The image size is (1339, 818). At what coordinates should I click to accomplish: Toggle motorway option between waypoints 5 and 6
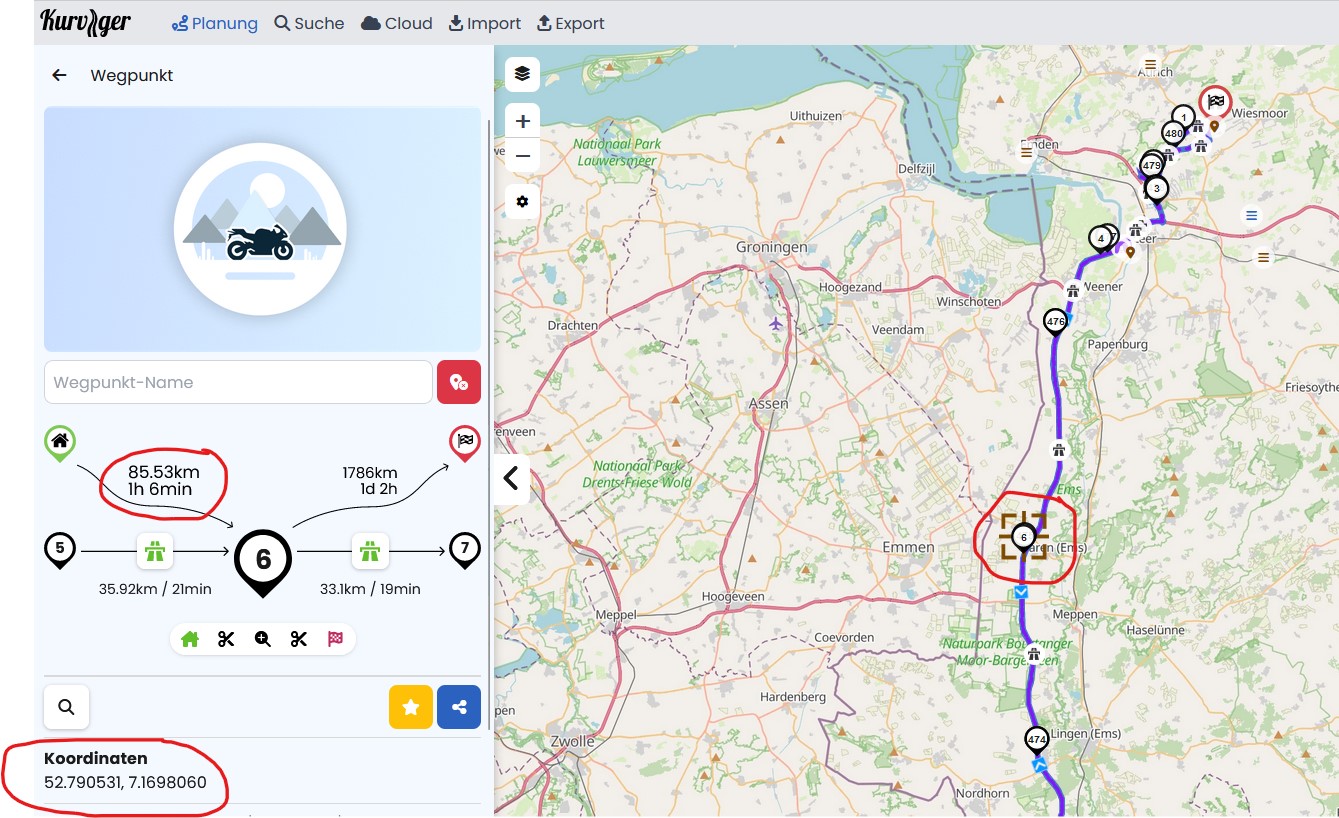pyautogui.click(x=155, y=550)
